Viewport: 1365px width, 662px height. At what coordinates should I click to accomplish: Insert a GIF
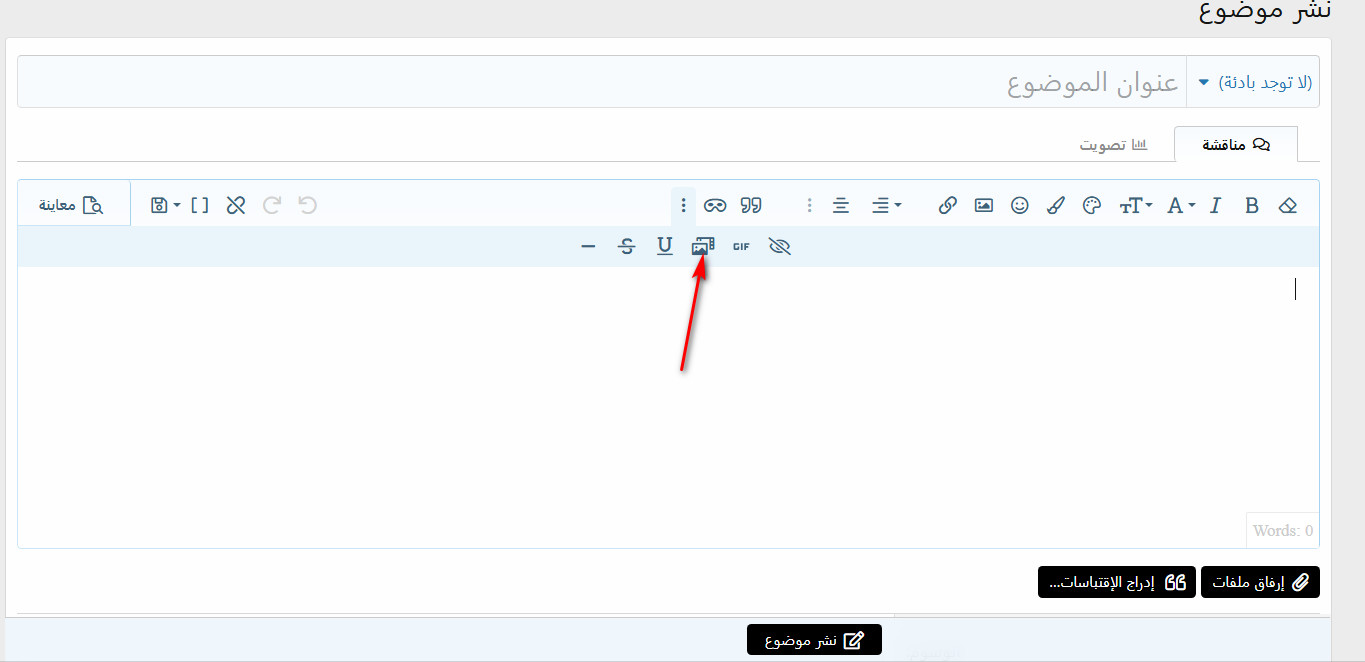pyautogui.click(x=741, y=246)
